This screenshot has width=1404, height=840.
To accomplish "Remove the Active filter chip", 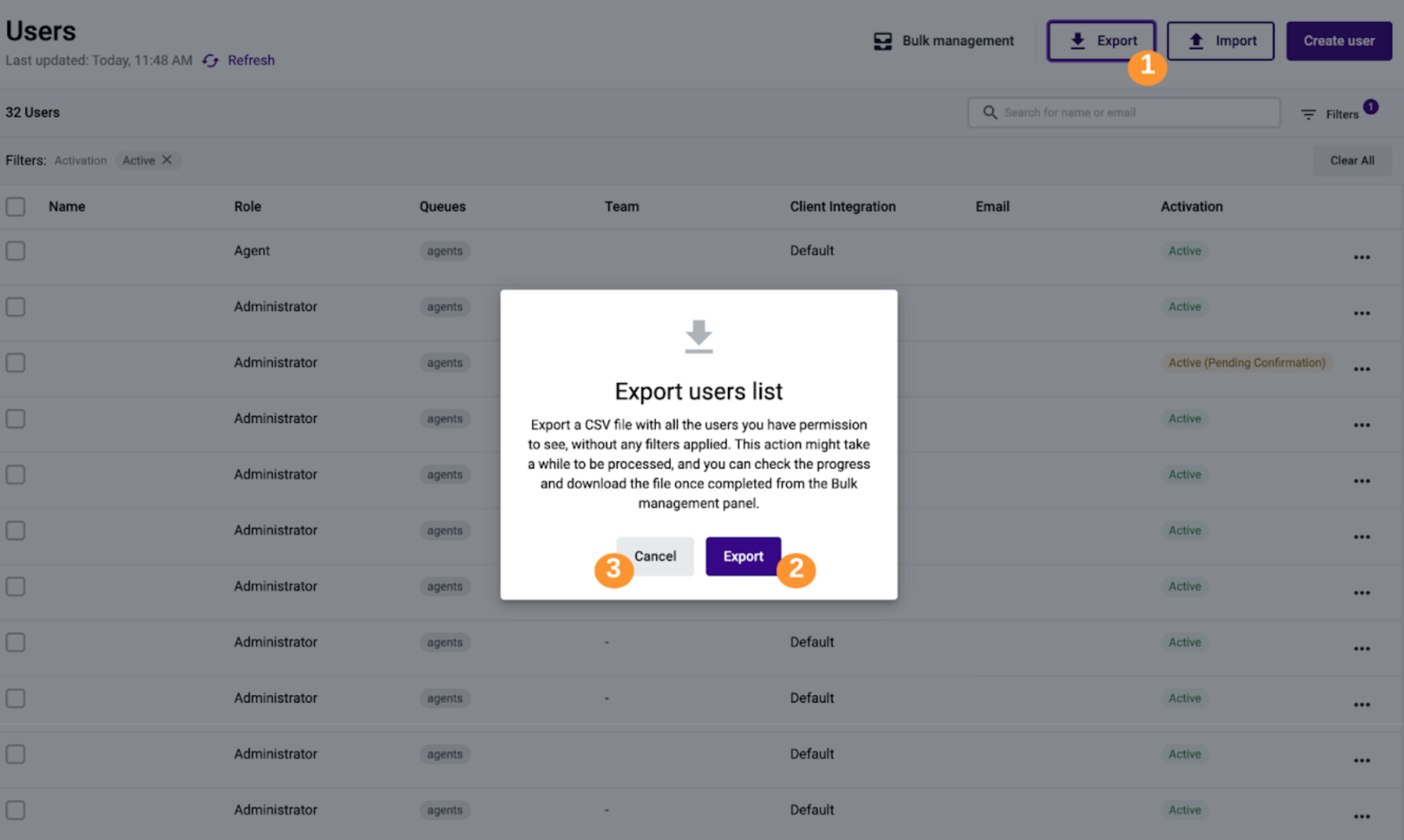I will [x=167, y=160].
